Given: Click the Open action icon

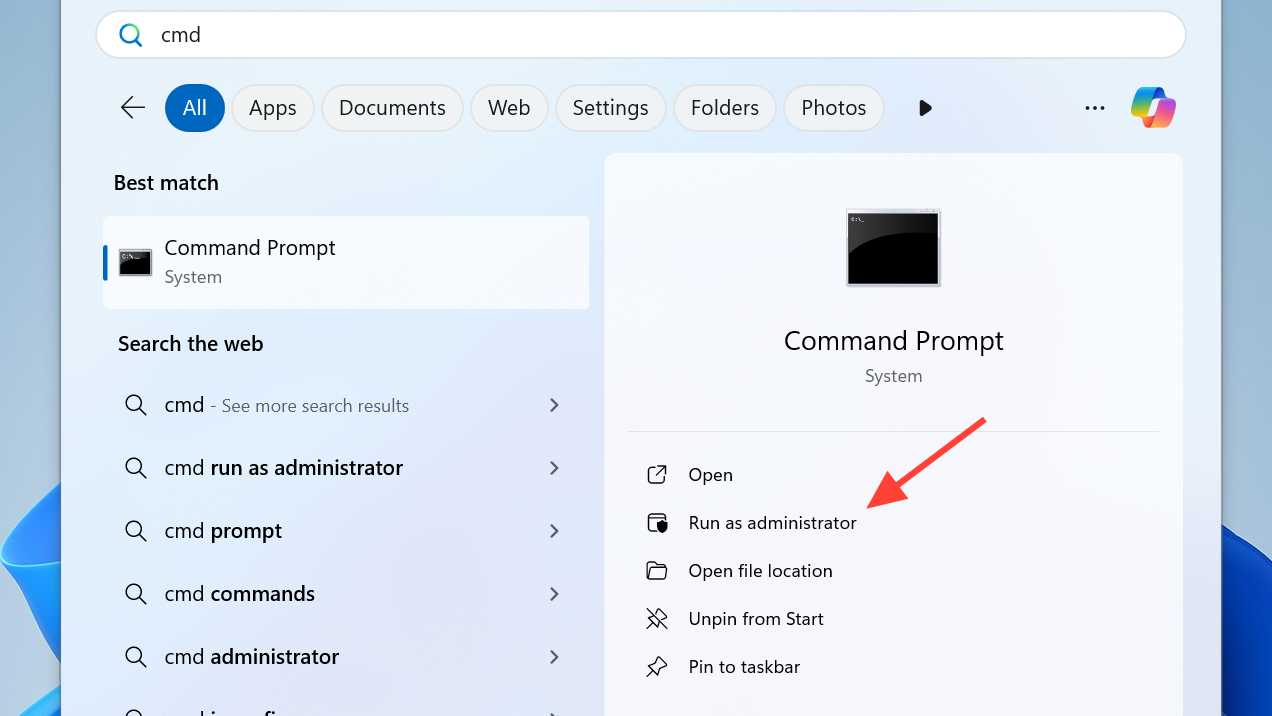Looking at the screenshot, I should point(657,475).
